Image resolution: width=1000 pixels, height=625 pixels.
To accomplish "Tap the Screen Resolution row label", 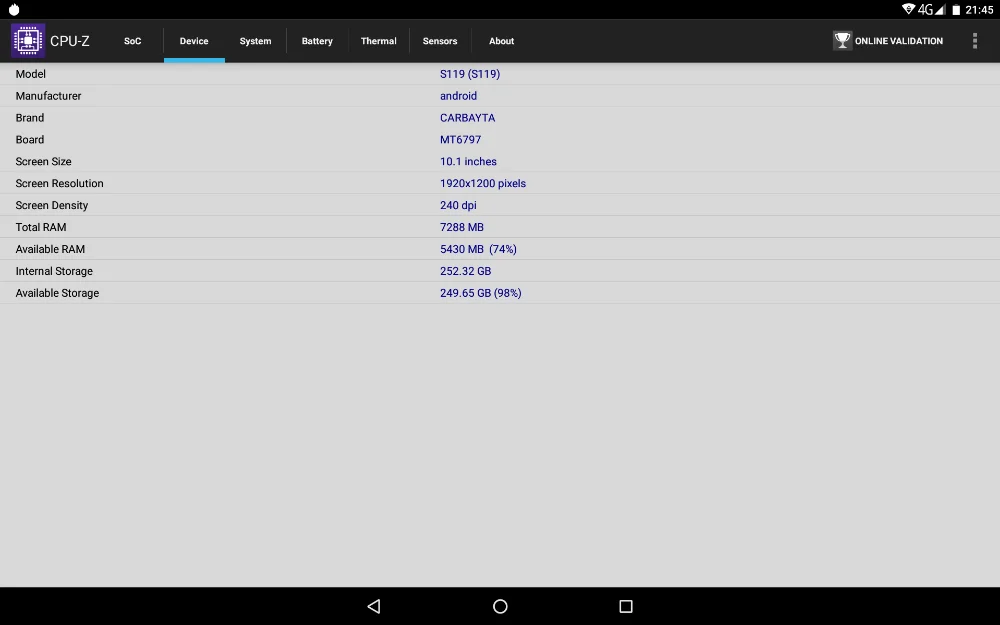I will [x=59, y=184].
